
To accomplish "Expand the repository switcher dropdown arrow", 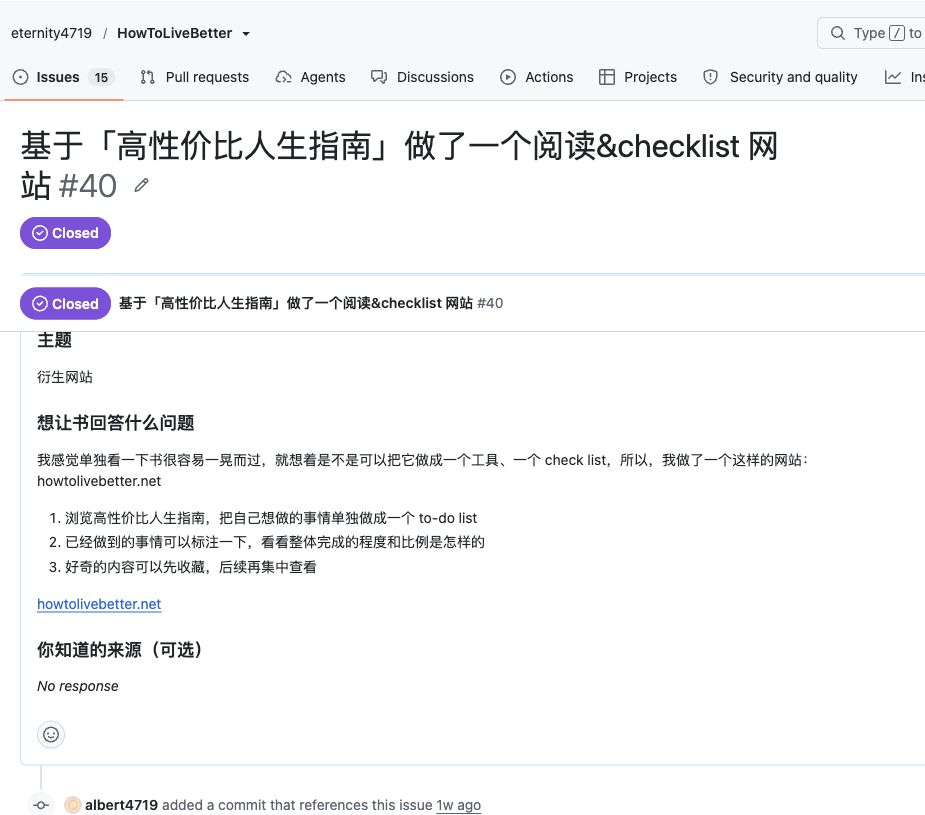I will tap(246, 34).
